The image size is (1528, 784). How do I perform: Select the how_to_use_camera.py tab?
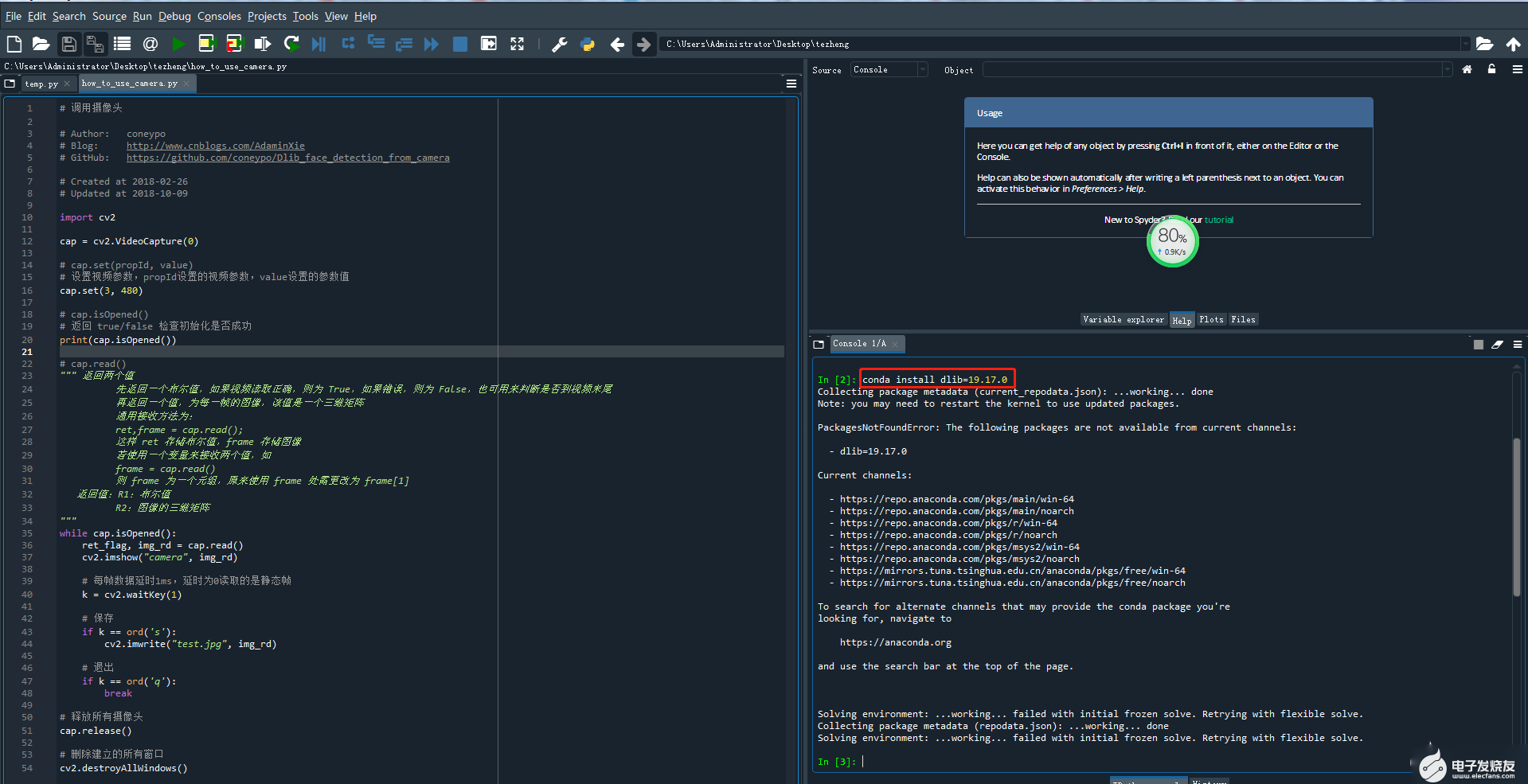click(130, 84)
